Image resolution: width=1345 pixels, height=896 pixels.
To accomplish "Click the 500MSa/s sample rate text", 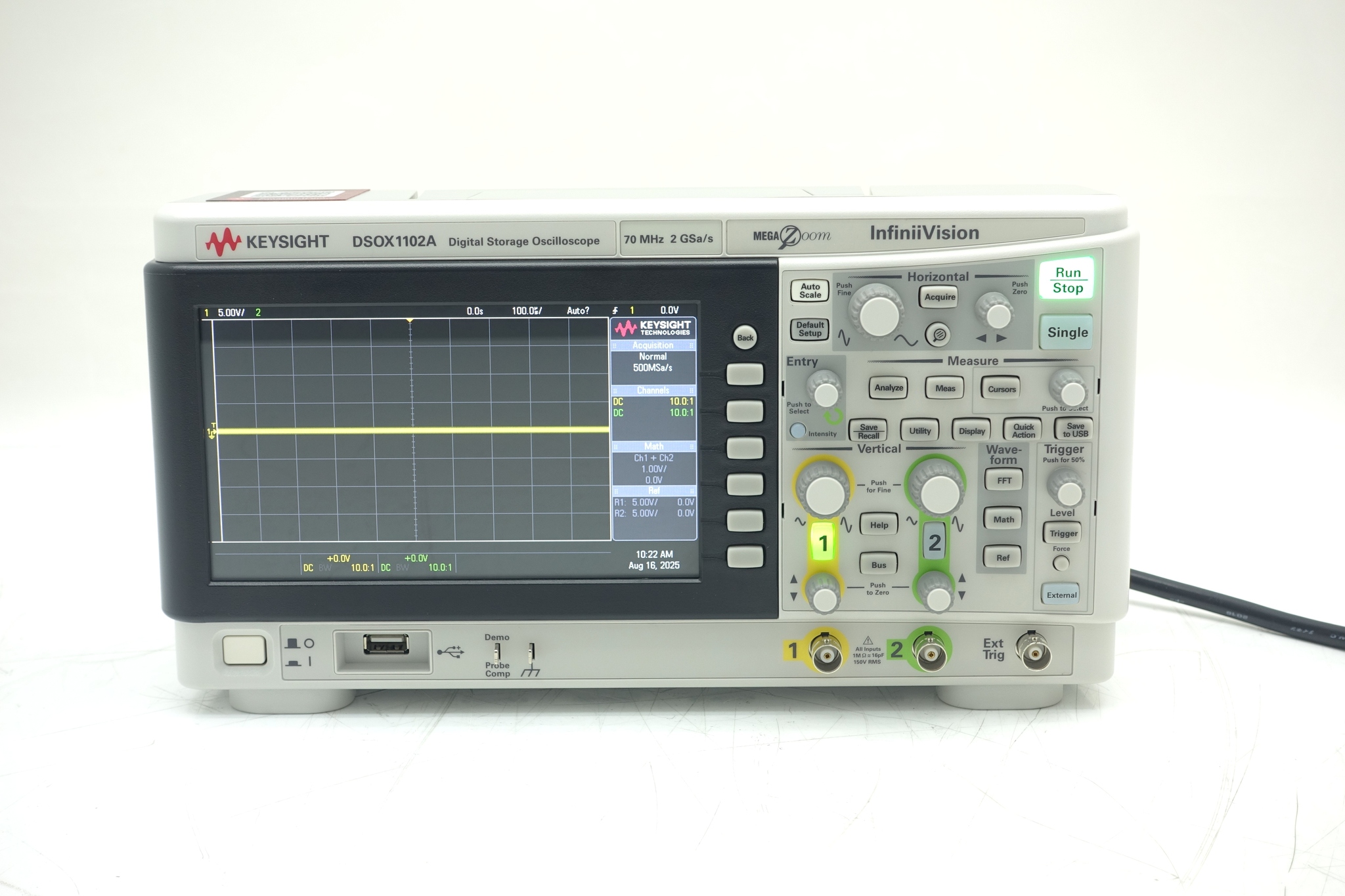I will 653,368.
